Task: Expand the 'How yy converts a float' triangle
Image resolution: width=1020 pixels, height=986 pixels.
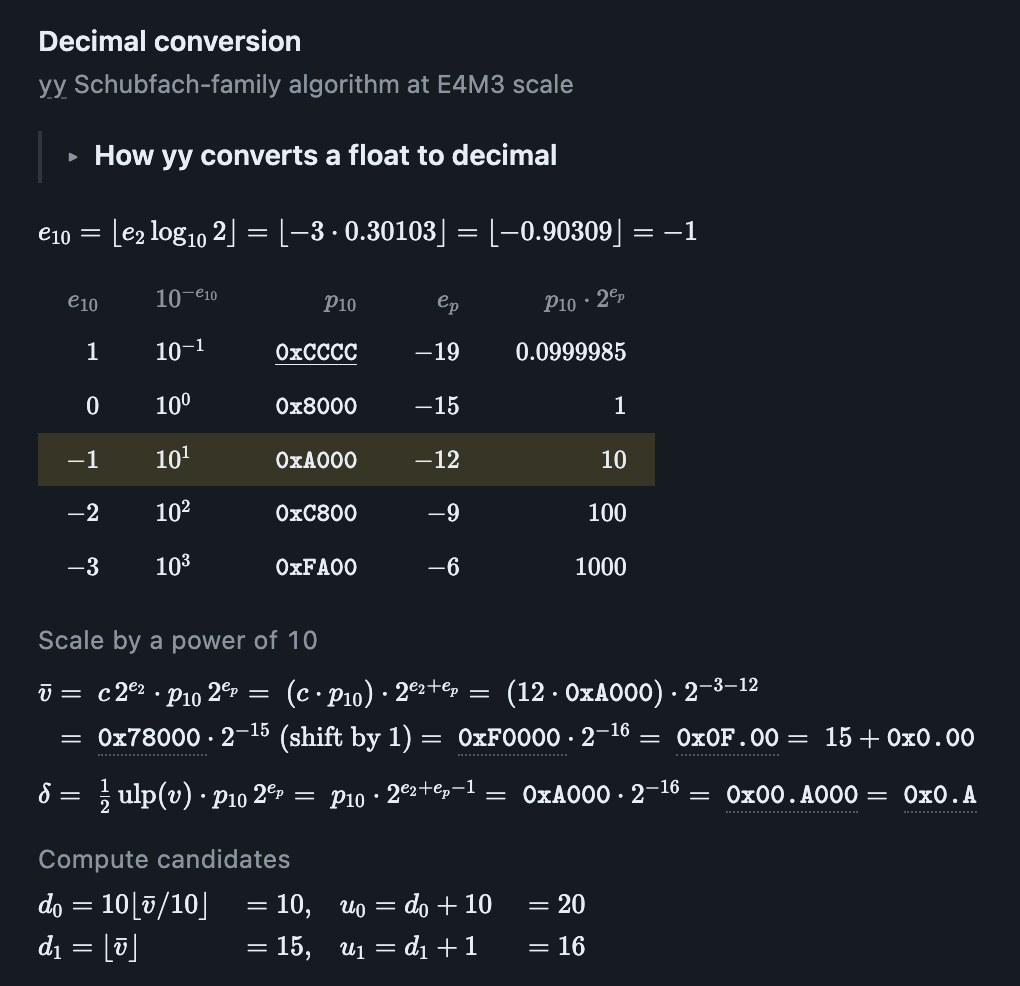Action: point(73,157)
